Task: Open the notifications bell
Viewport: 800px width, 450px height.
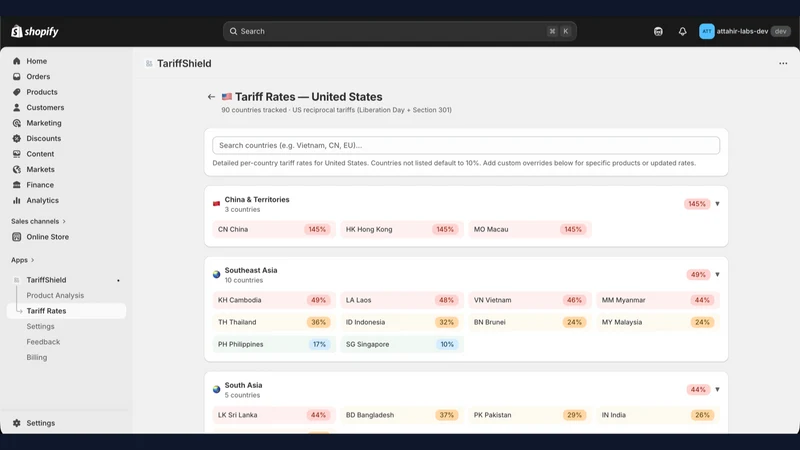Action: 682,31
